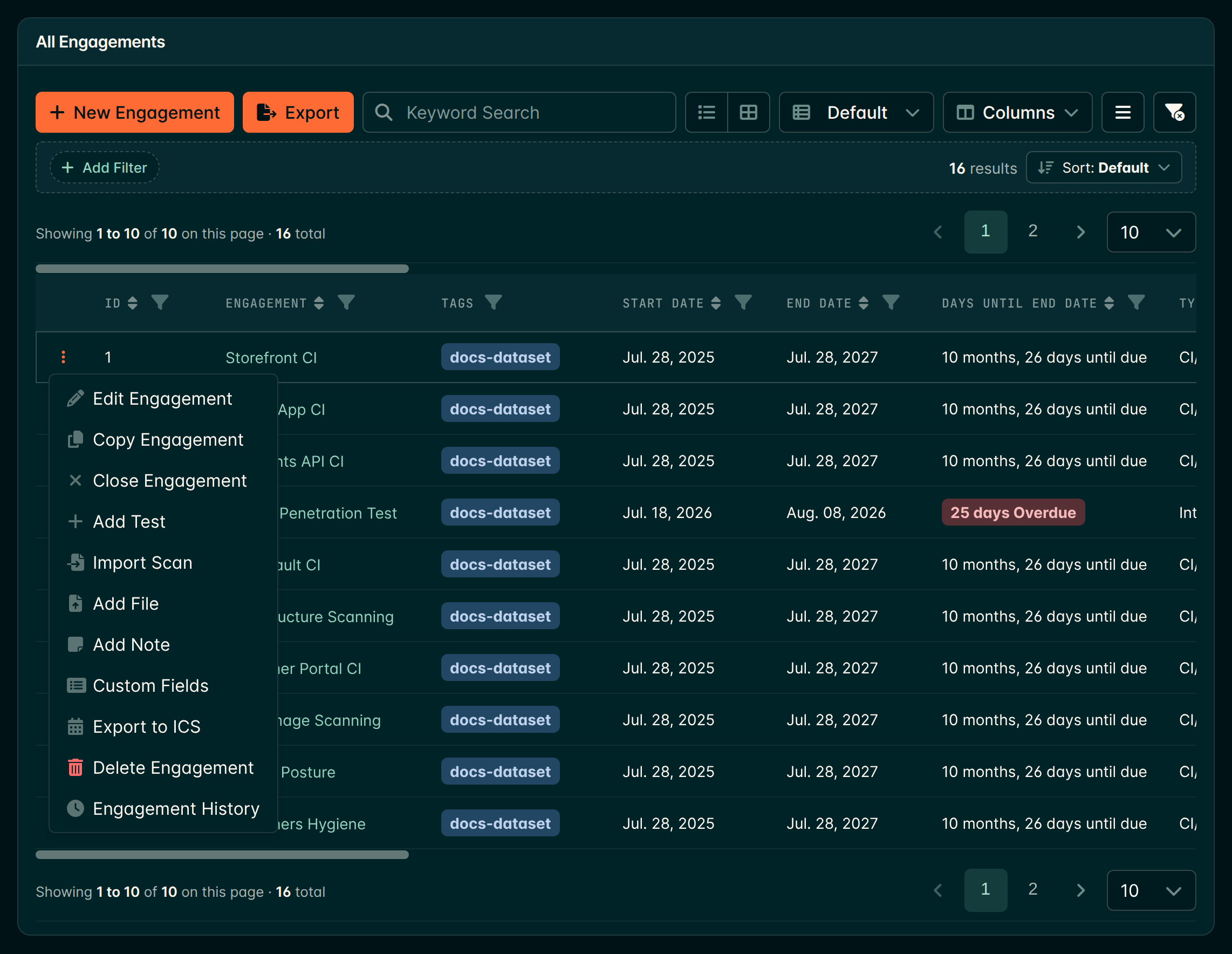The height and width of the screenshot is (954, 1232).
Task: Sort by Start Date arrows
Action: (716, 303)
